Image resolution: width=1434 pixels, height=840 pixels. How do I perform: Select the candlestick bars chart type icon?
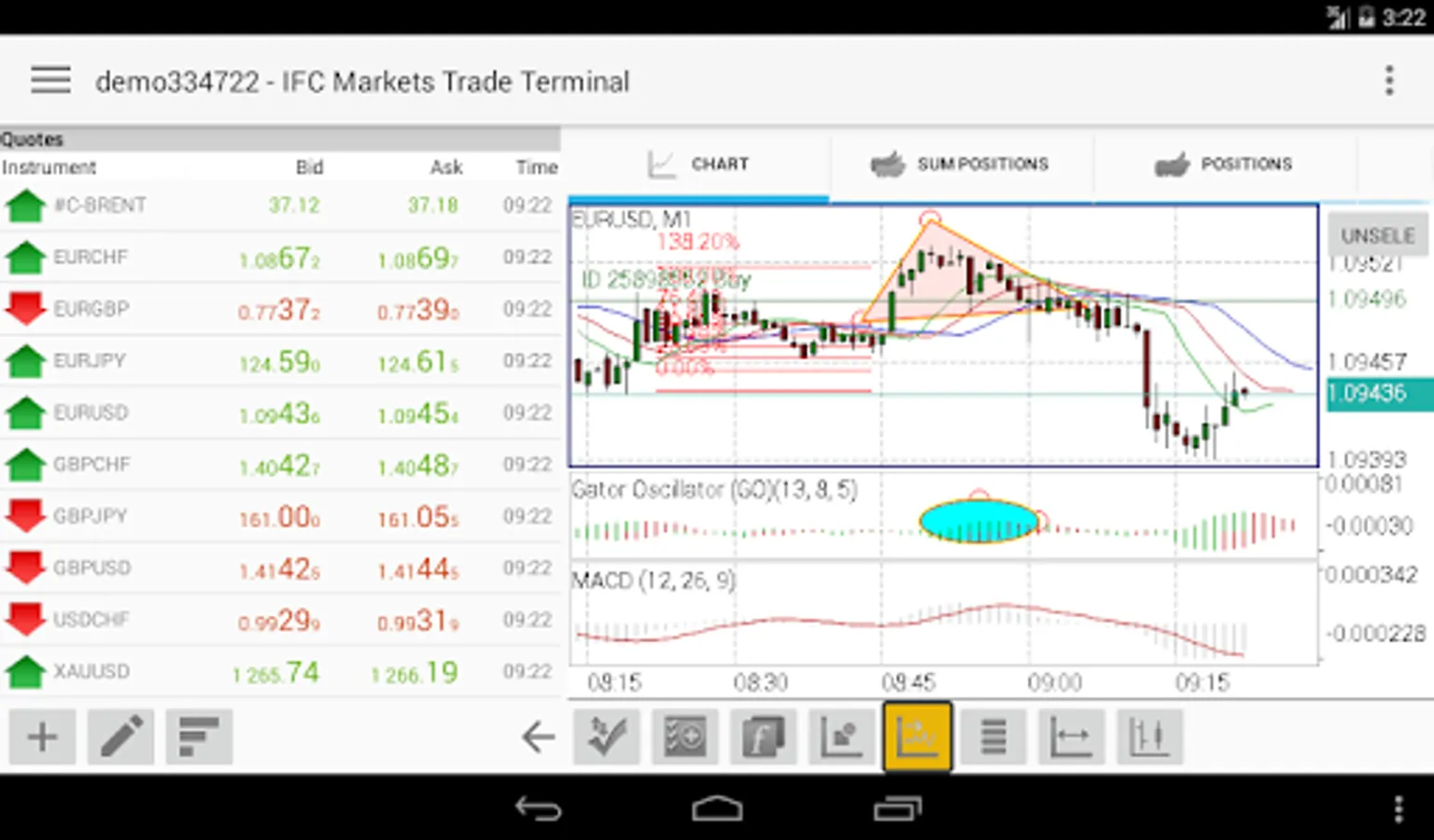click(1149, 737)
